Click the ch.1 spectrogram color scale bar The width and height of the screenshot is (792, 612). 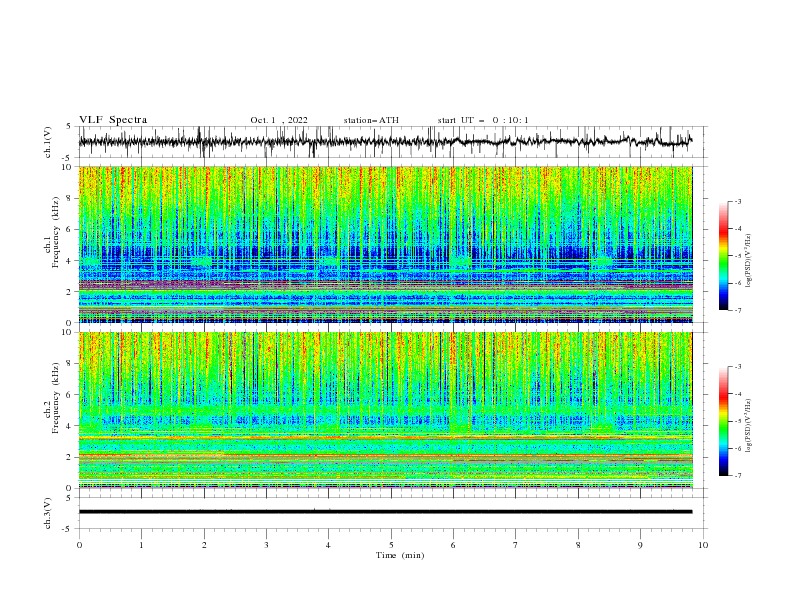pyautogui.click(x=723, y=256)
